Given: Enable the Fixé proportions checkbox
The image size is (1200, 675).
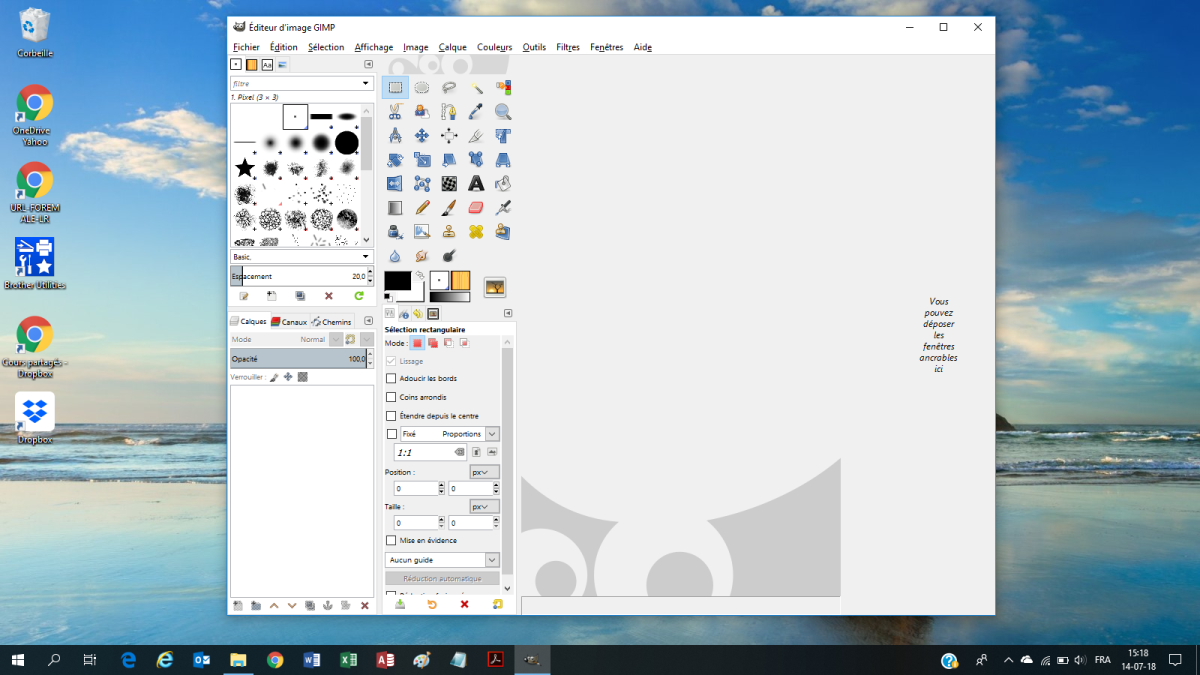Looking at the screenshot, I should click(391, 434).
